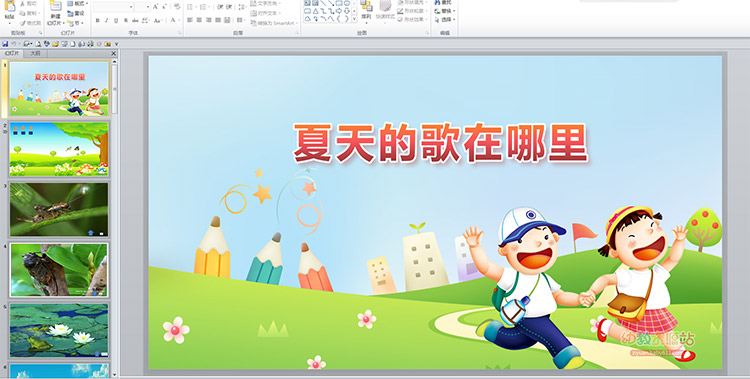Screen dimensions: 750x379
Task: Select slide 3 cicada thumbnail
Action: coord(59,210)
